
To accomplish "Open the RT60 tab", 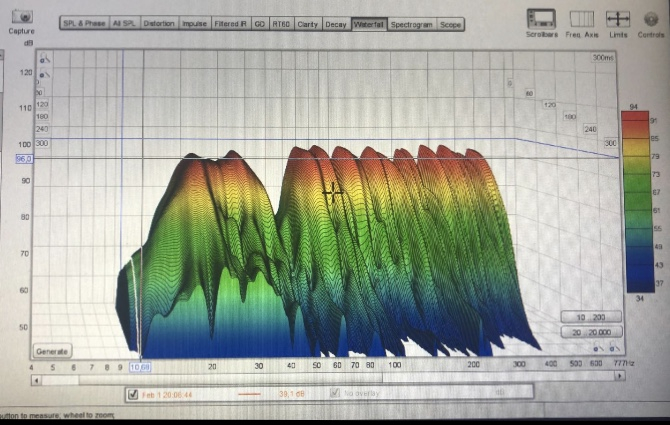I will 282,23.
